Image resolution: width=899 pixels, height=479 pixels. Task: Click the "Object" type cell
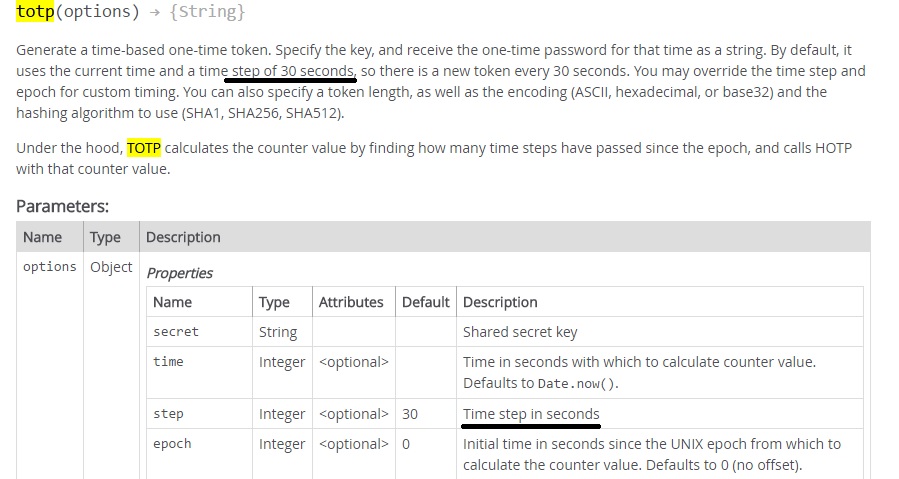[111, 266]
